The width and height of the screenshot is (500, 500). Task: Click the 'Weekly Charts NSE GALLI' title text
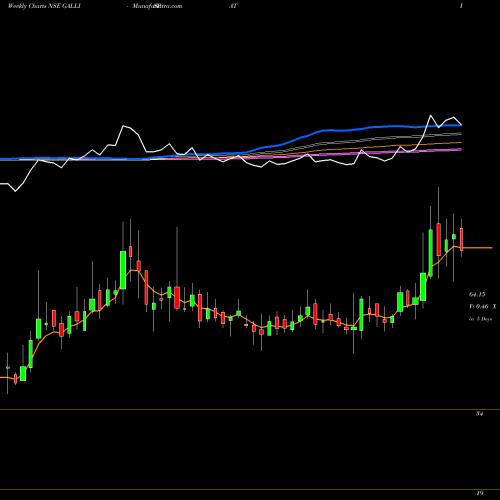44,6
